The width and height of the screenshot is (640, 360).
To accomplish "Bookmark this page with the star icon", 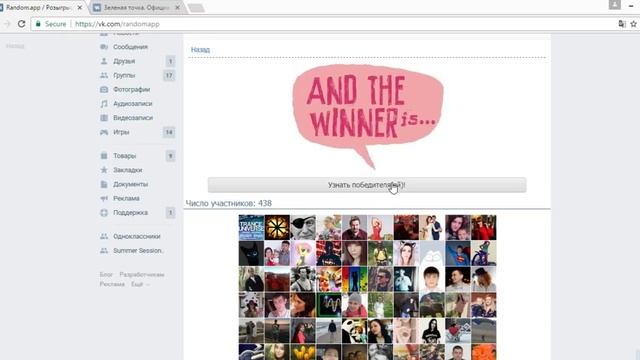I will point(633,24).
